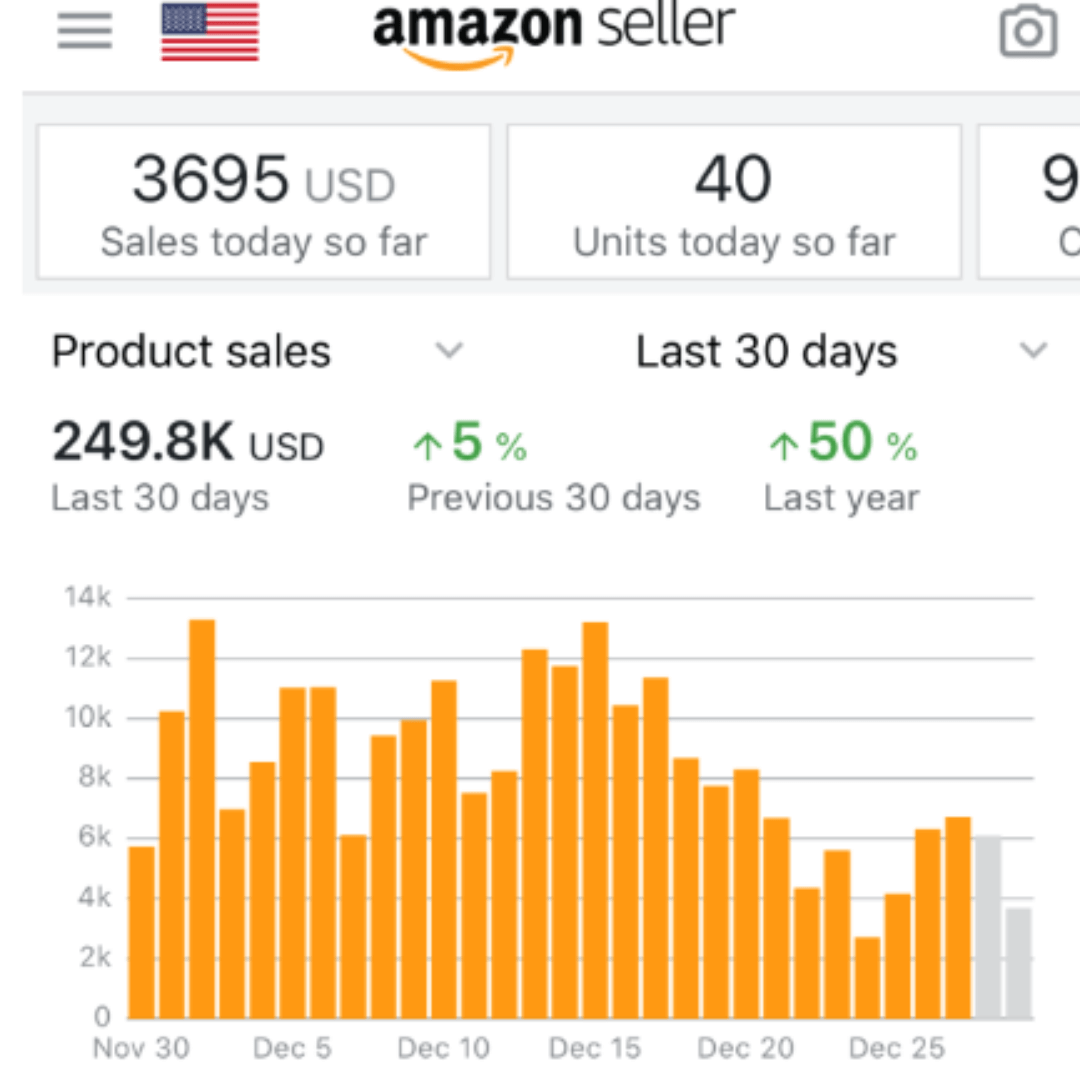
Task: Open the camera scanner icon
Action: point(1028,32)
